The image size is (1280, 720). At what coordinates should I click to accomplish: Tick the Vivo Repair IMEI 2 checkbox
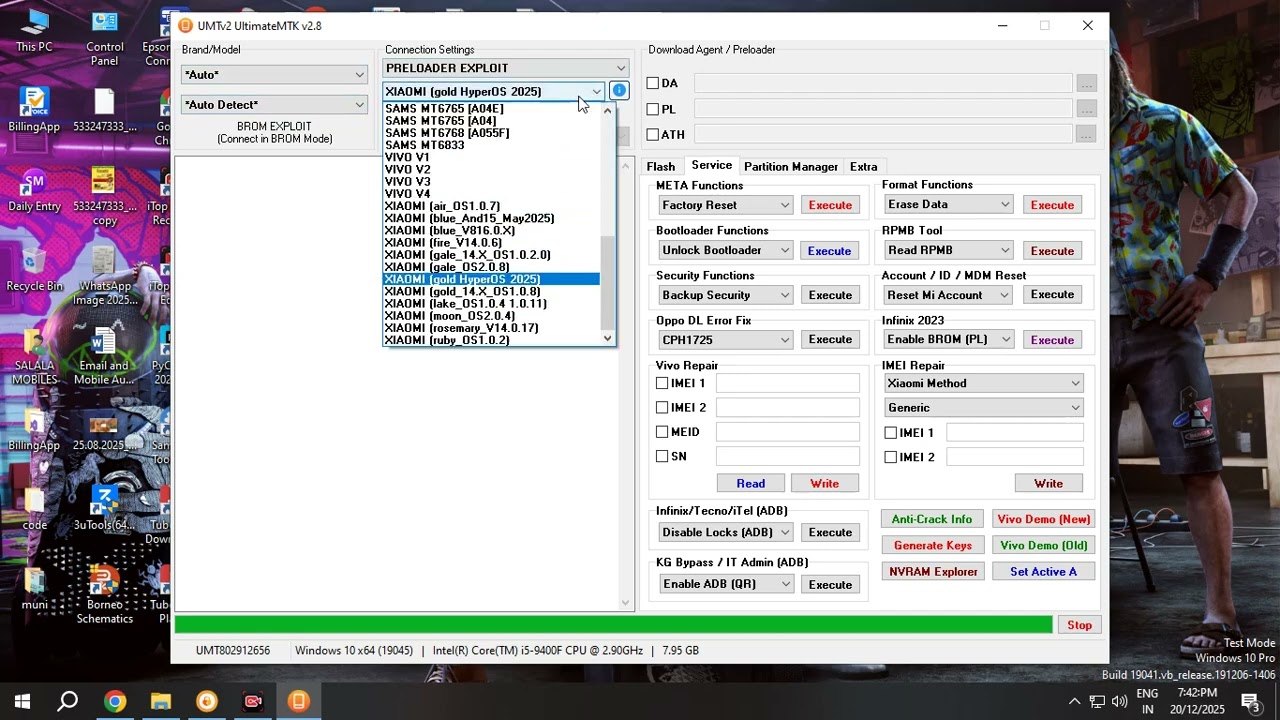[x=662, y=407]
